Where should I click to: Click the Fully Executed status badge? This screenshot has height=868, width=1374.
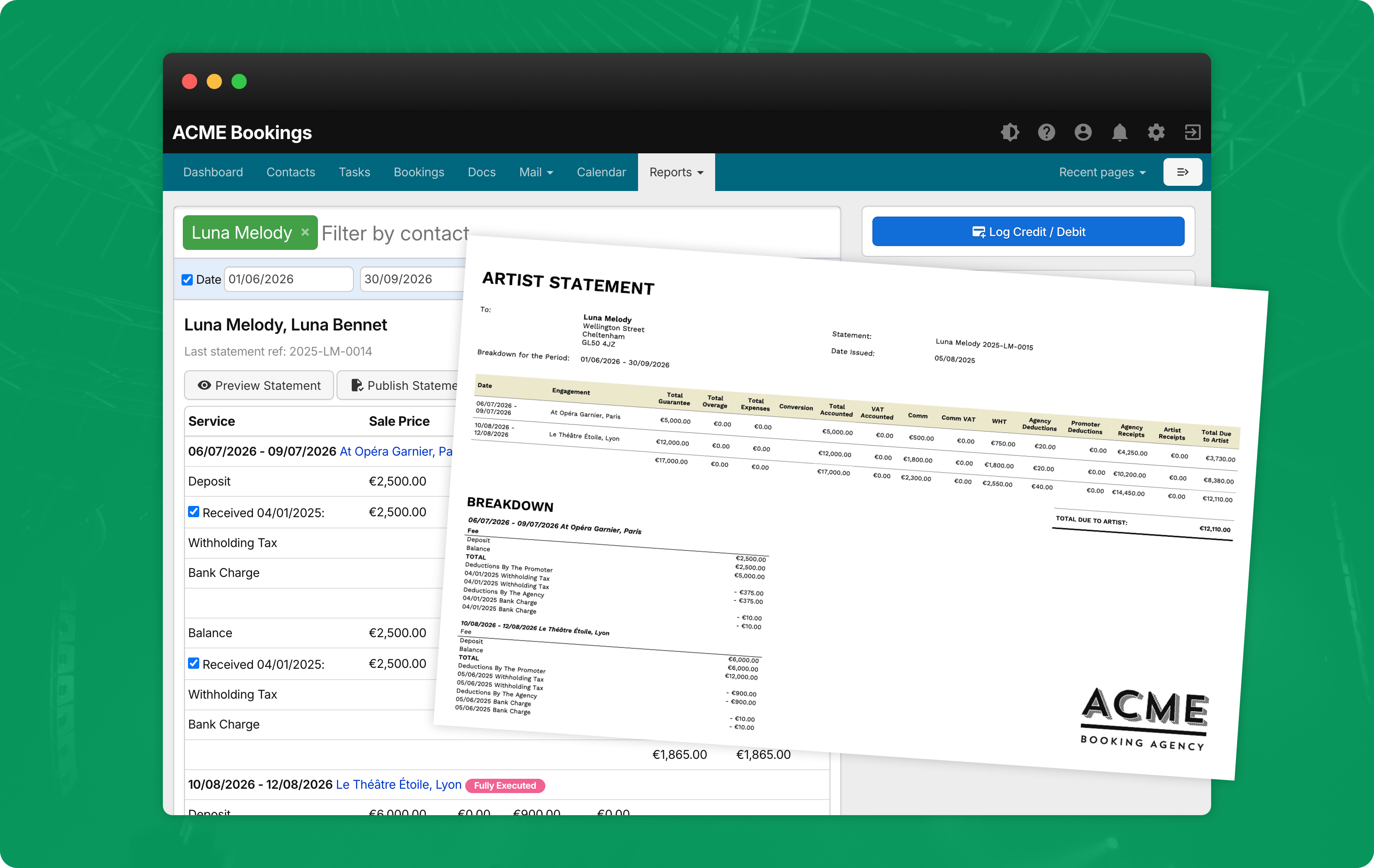point(505,785)
